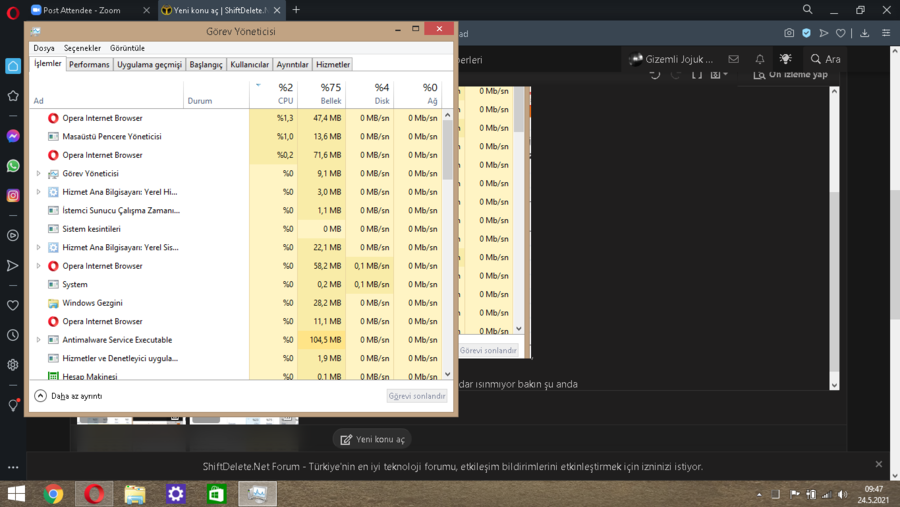Open history clock icon in Opera sidebar

point(13,335)
